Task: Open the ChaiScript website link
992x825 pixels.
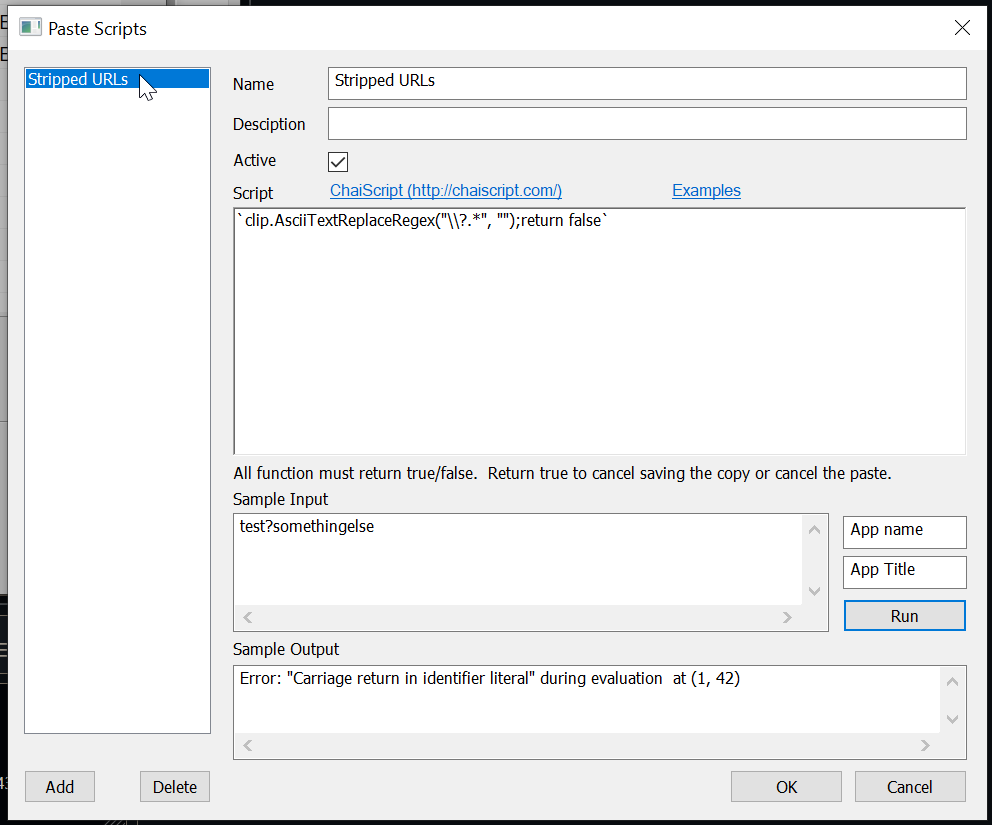Action: [446, 190]
